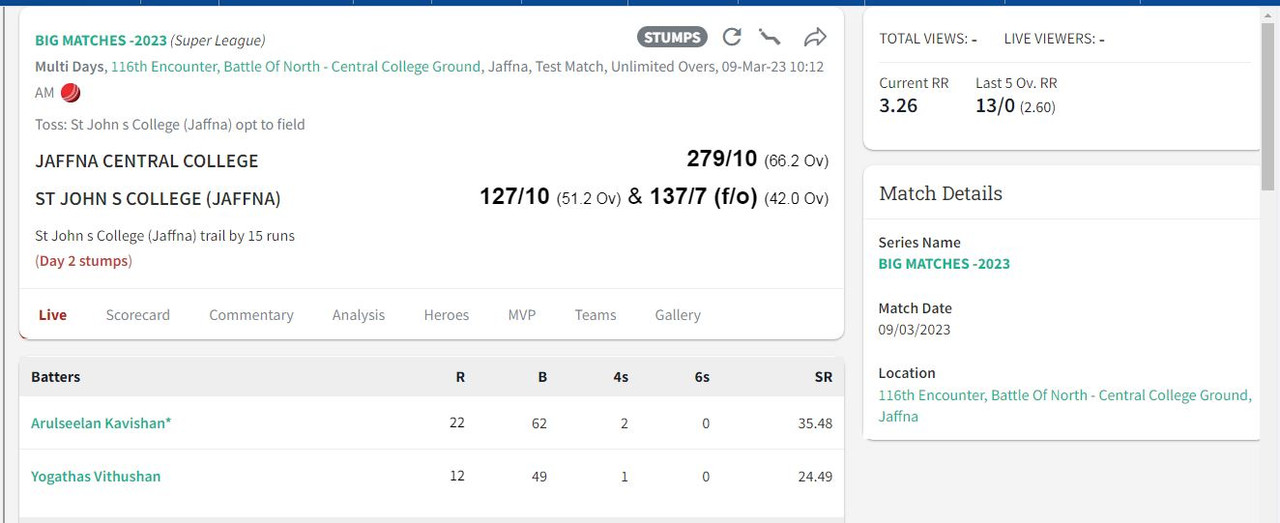
Task: Open the location link under Match Details
Action: point(1064,396)
